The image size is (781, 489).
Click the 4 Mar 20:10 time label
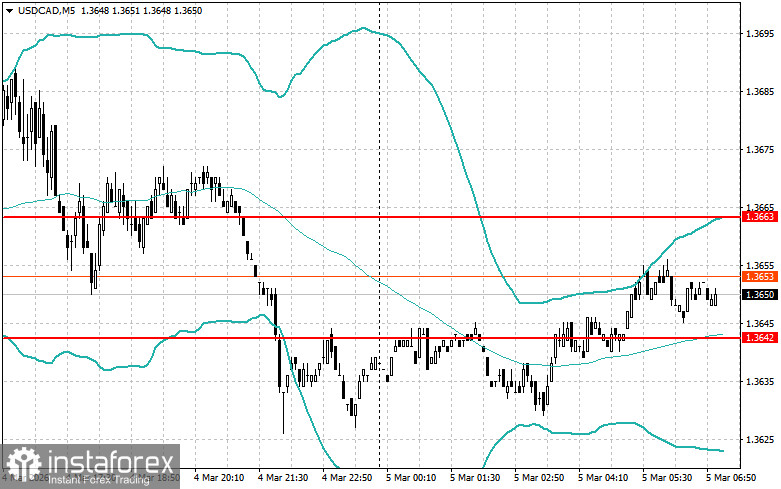click(x=219, y=478)
